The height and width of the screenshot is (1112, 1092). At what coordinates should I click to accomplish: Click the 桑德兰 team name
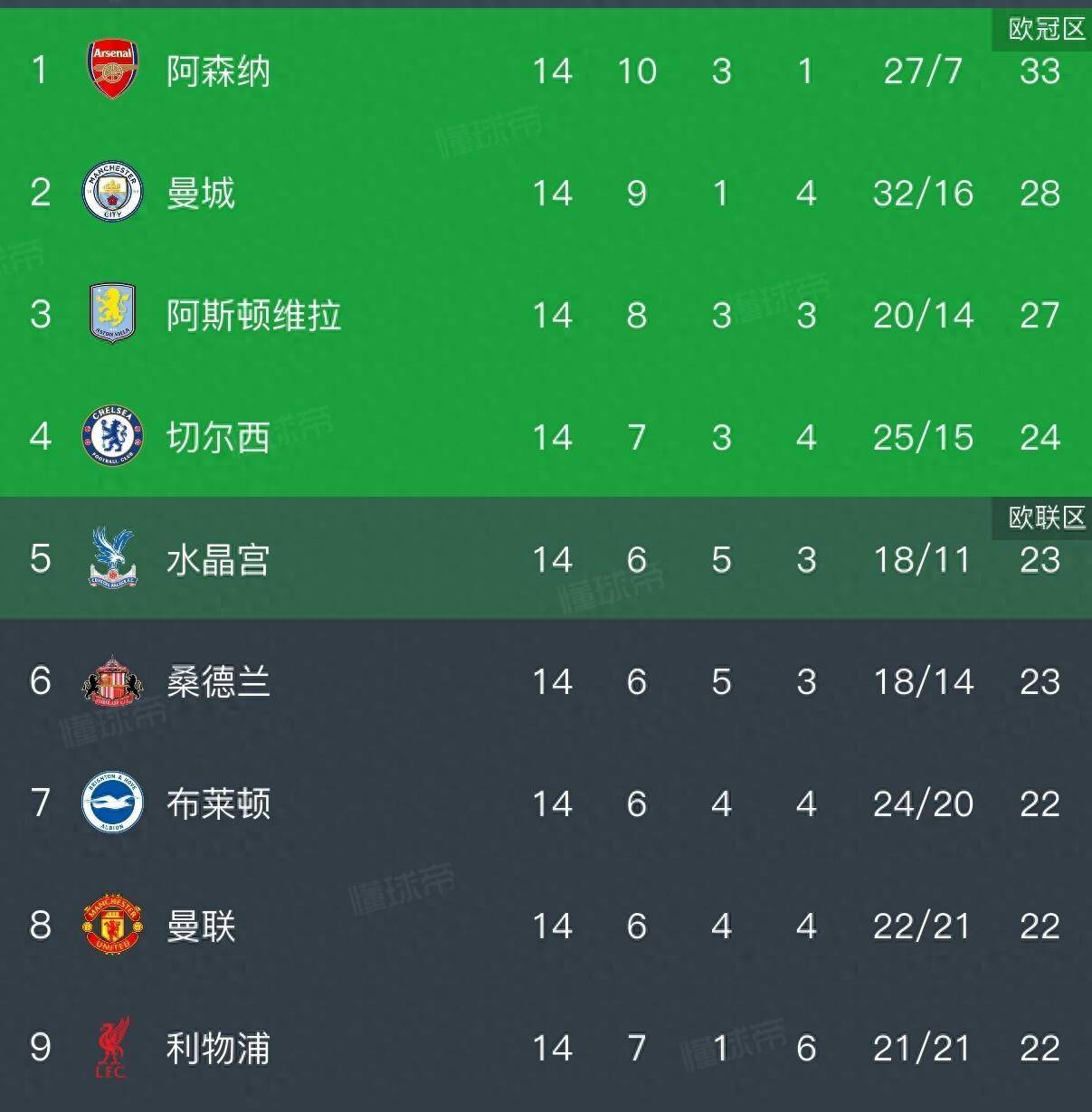(218, 681)
